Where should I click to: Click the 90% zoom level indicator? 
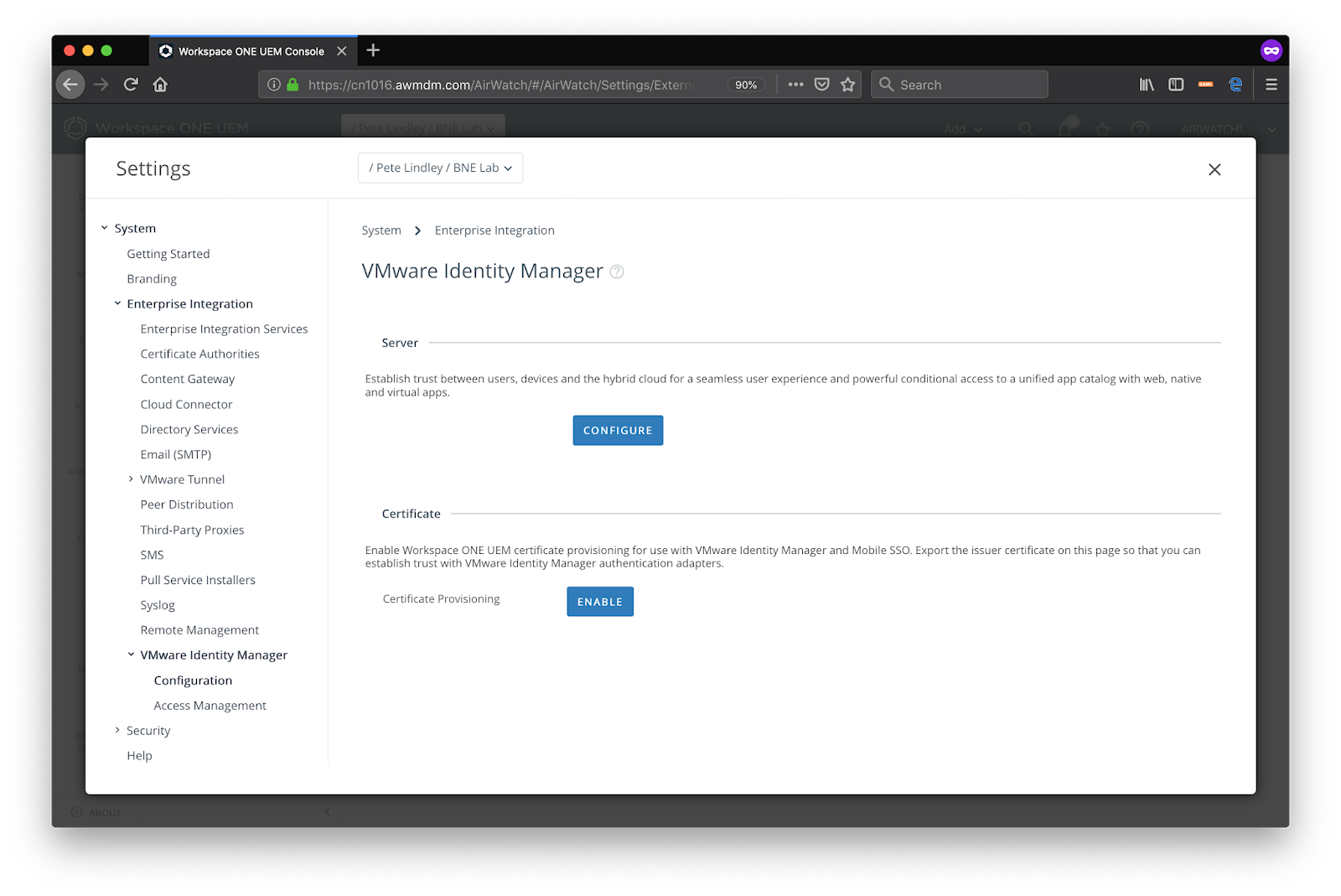click(746, 85)
